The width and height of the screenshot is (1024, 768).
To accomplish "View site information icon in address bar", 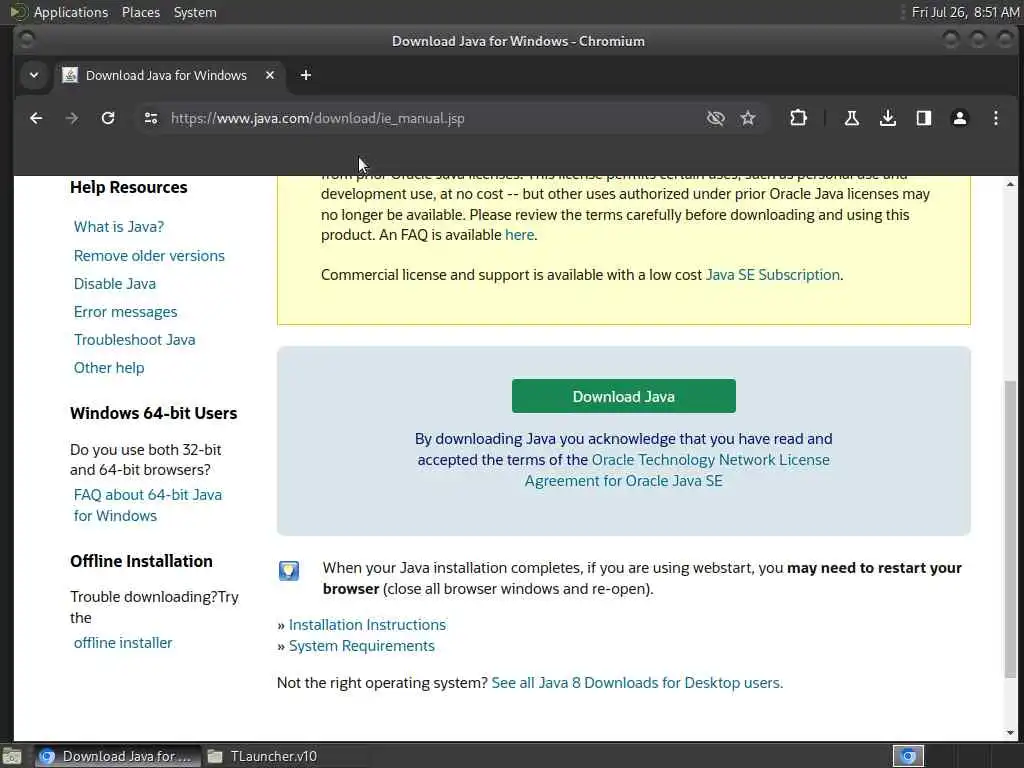I will point(151,118).
